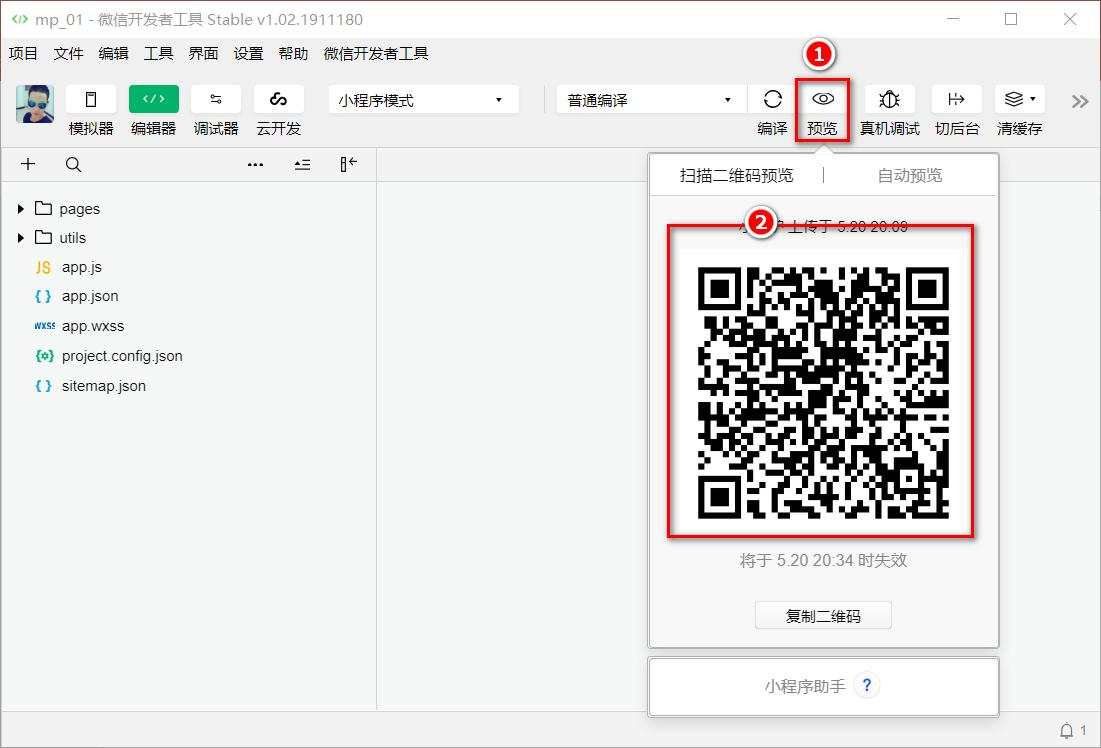Open the 设置 menu

point(248,54)
